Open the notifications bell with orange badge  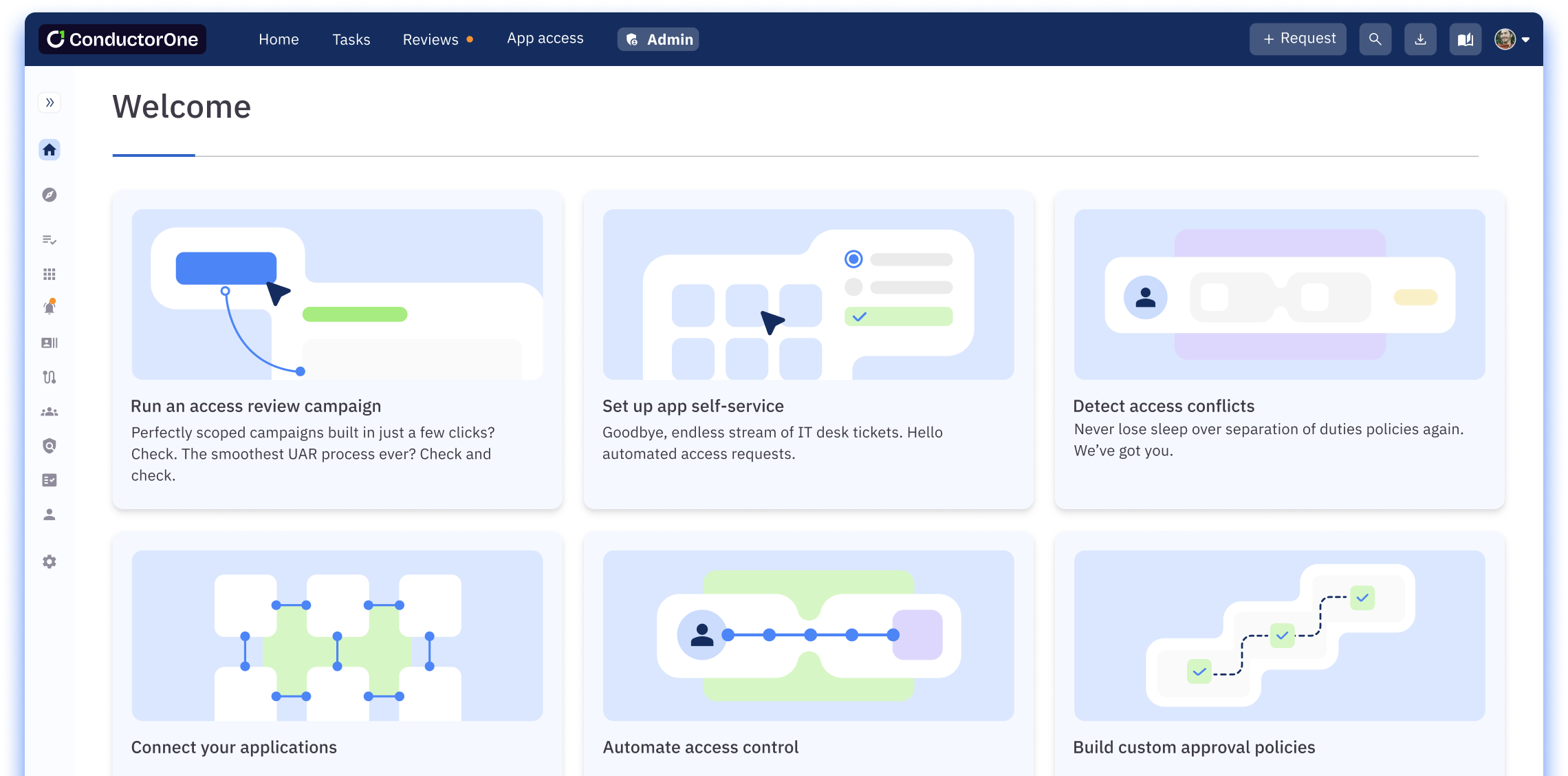pyautogui.click(x=49, y=308)
